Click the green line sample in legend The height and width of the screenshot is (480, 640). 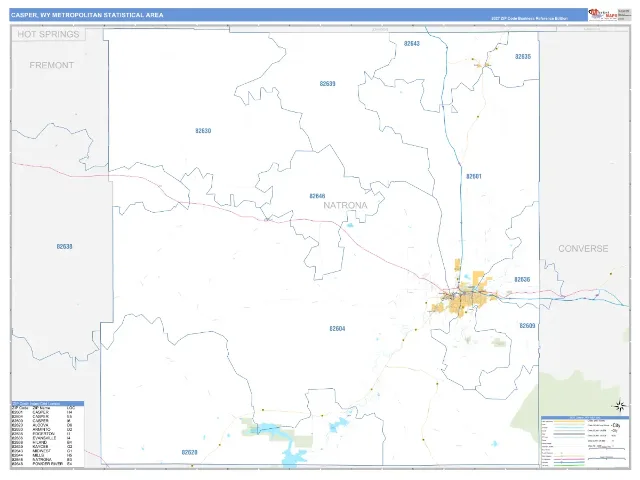point(569,465)
